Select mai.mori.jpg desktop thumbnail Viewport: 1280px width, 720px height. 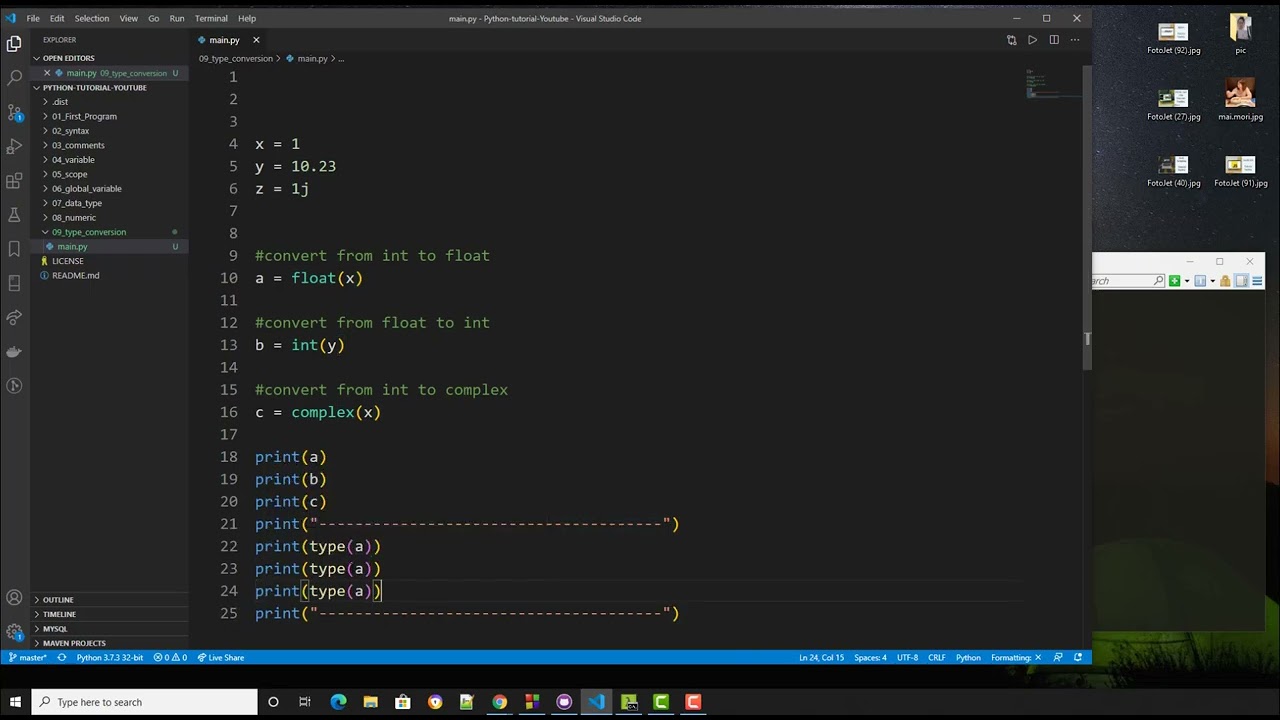(1240, 101)
